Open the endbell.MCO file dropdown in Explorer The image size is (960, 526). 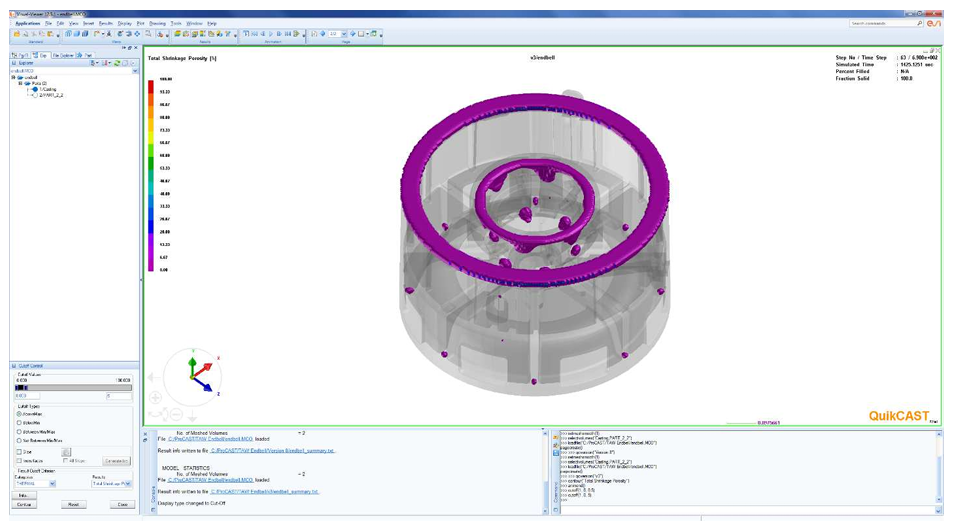pos(135,71)
